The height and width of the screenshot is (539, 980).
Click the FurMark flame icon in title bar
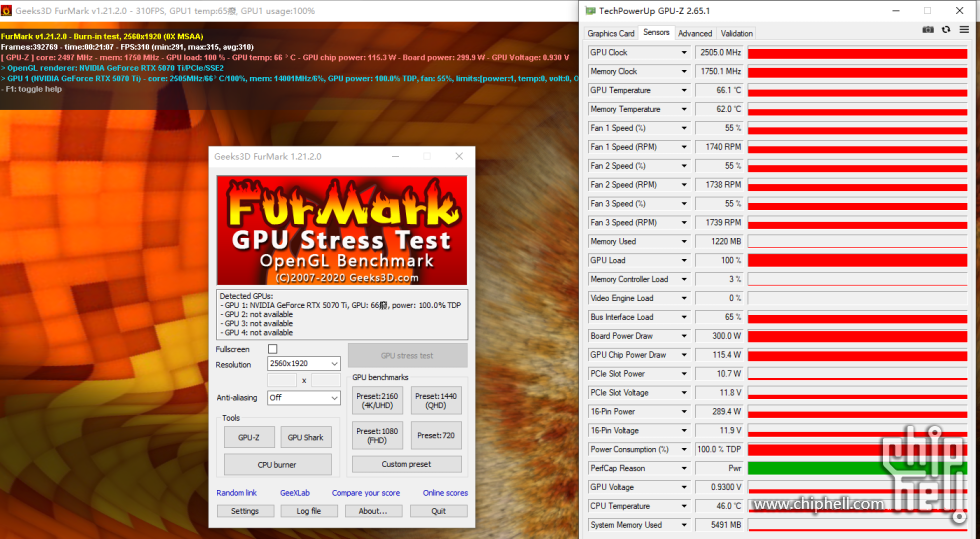click(6, 11)
